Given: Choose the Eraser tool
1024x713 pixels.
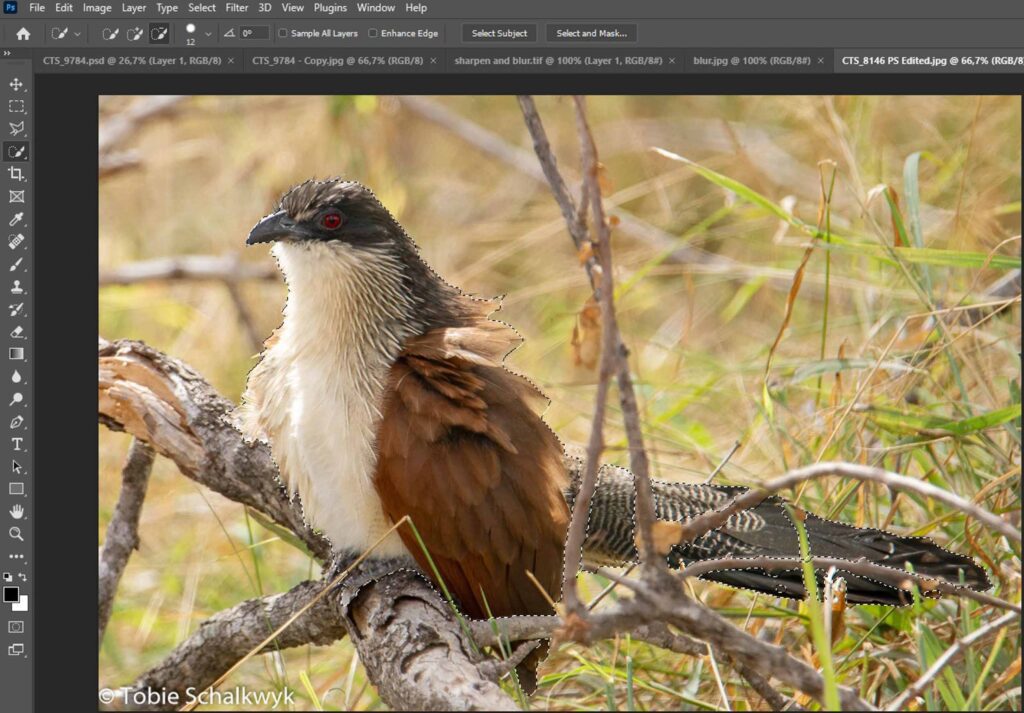Looking at the screenshot, I should pyautogui.click(x=16, y=332).
